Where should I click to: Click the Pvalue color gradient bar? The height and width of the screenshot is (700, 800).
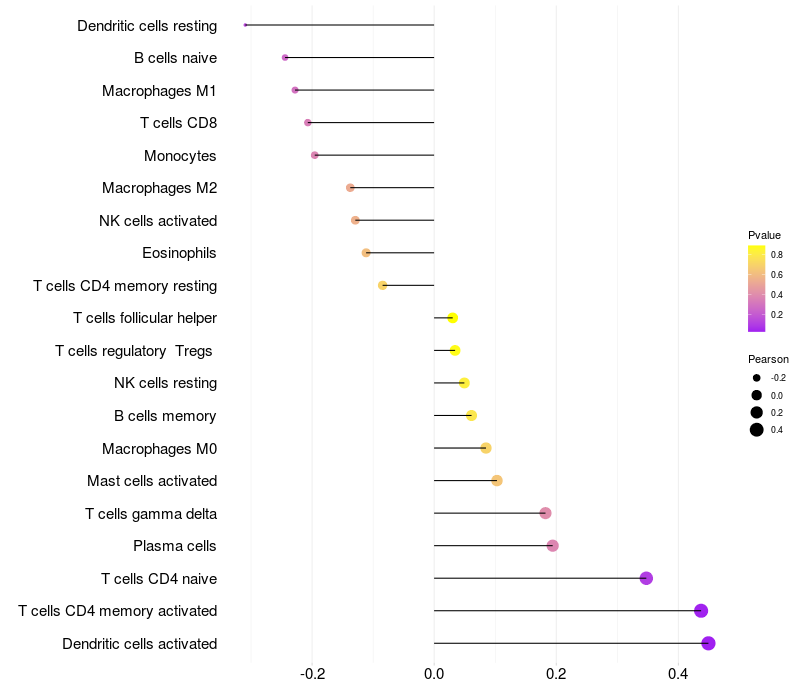tap(757, 288)
